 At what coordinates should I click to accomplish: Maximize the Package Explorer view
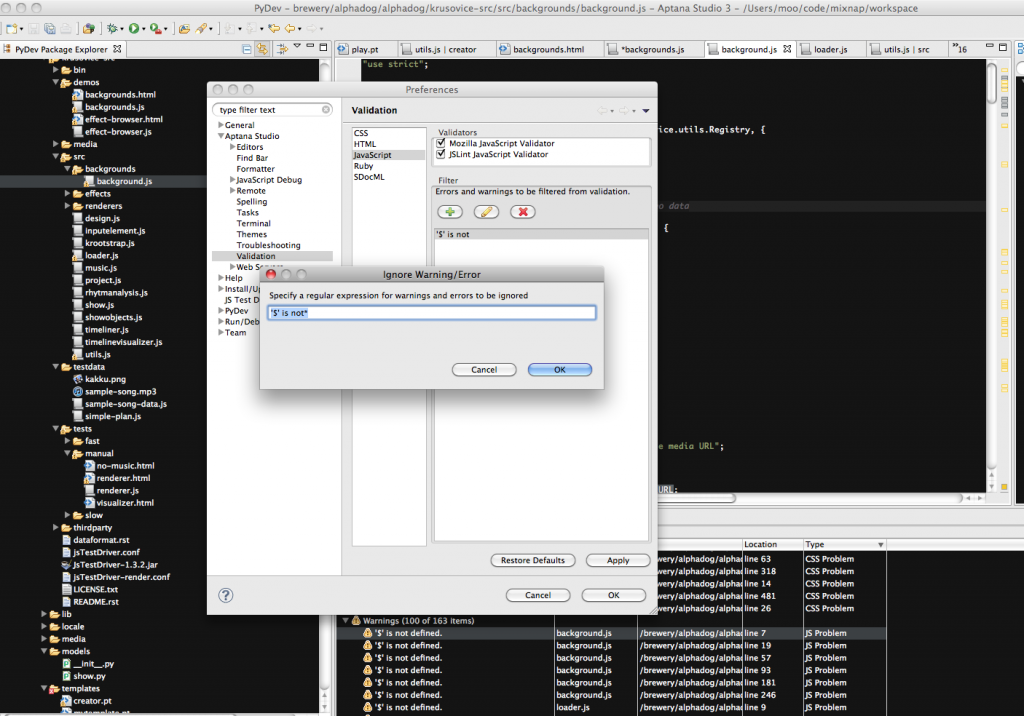pyautogui.click(x=323, y=47)
